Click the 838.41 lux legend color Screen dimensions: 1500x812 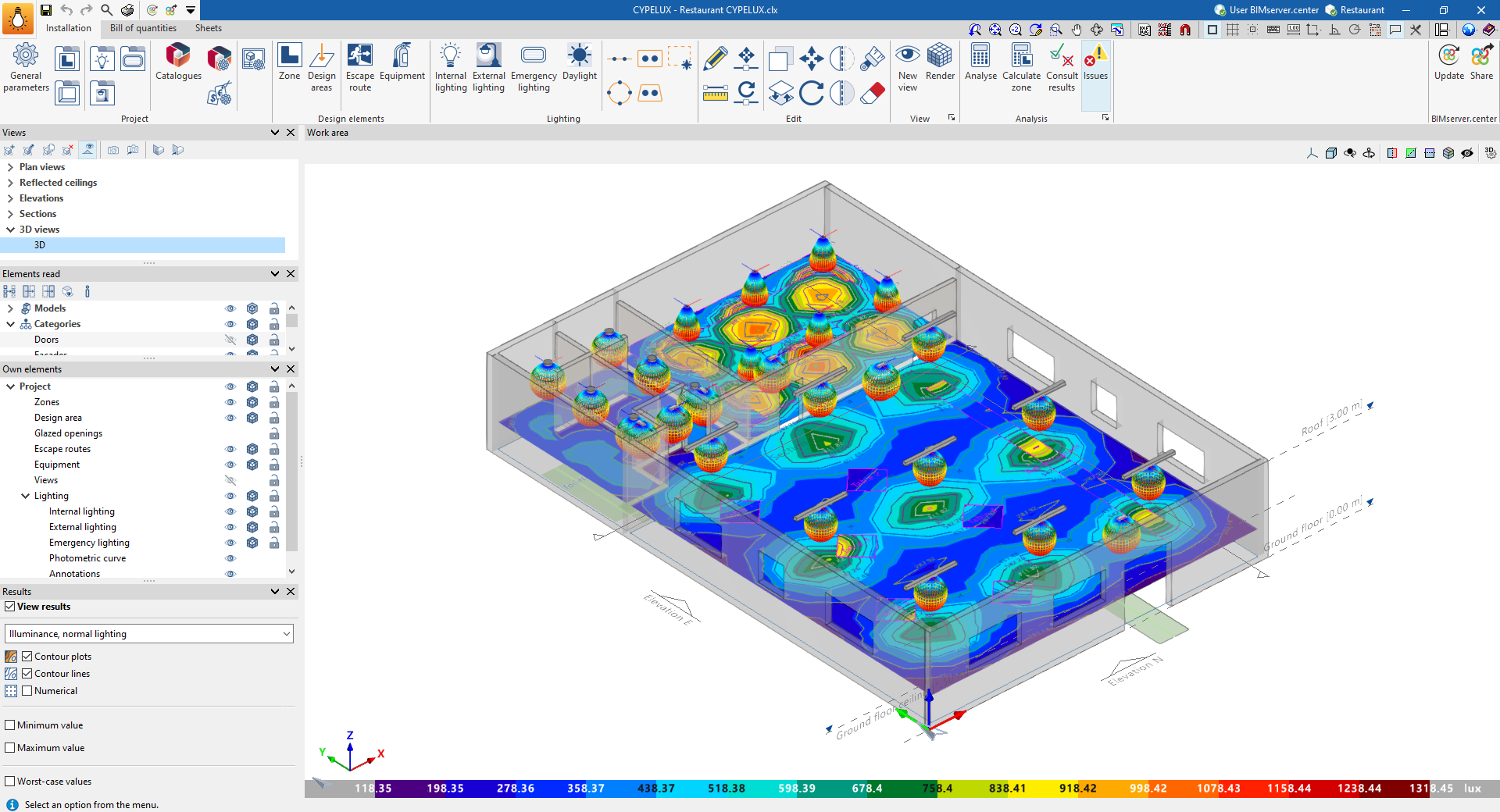point(1008,789)
